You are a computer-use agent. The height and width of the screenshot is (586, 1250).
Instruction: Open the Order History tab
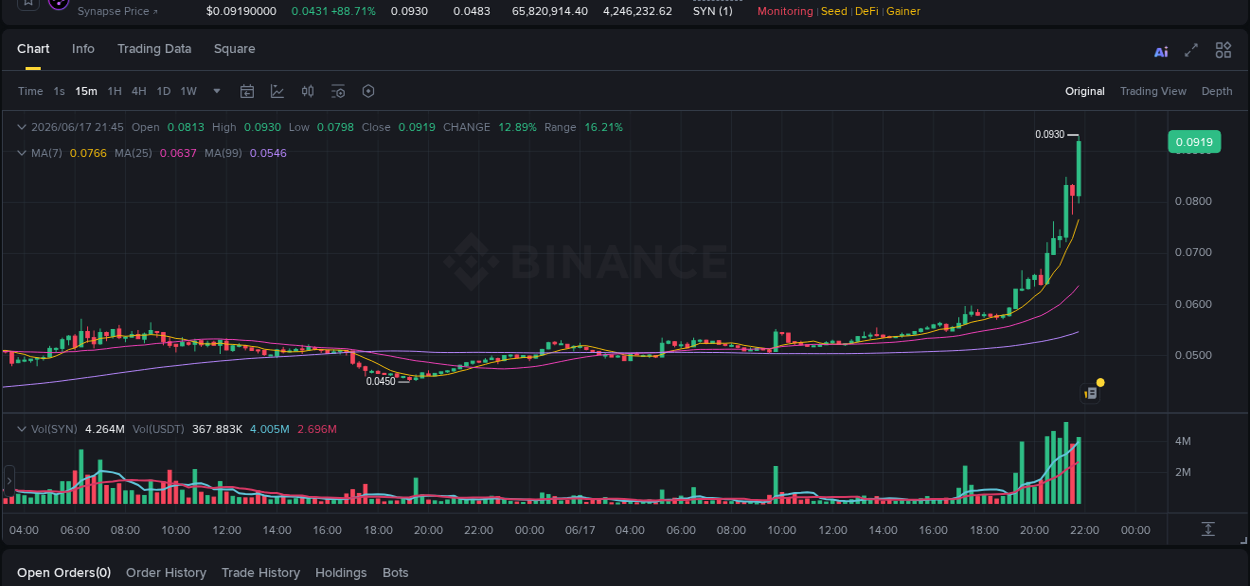[x=166, y=573]
